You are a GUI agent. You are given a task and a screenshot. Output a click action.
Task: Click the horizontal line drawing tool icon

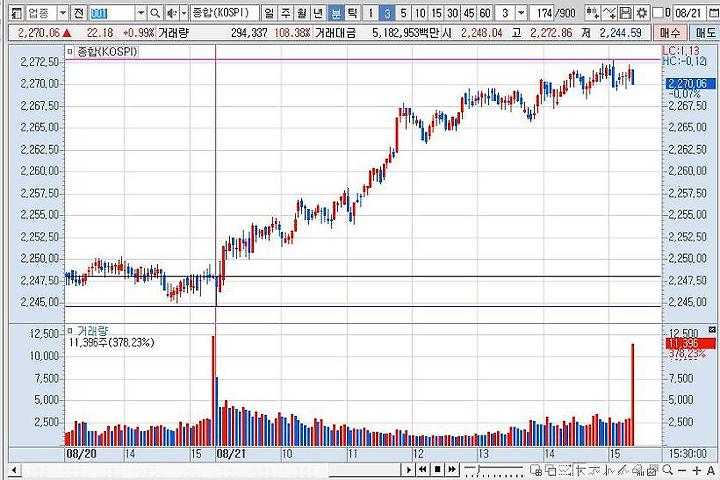[x=595, y=470]
